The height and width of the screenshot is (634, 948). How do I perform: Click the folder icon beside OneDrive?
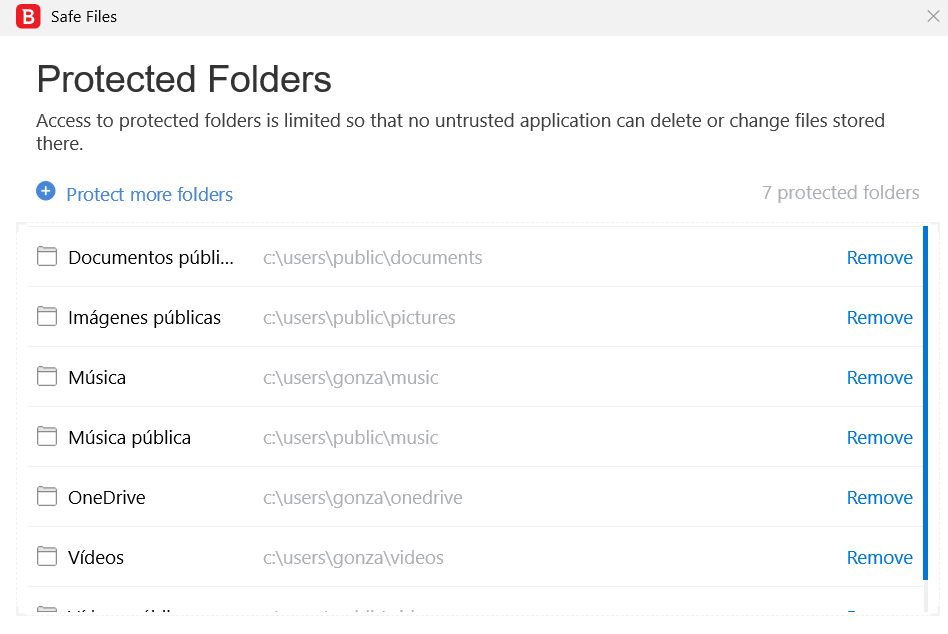tap(46, 496)
